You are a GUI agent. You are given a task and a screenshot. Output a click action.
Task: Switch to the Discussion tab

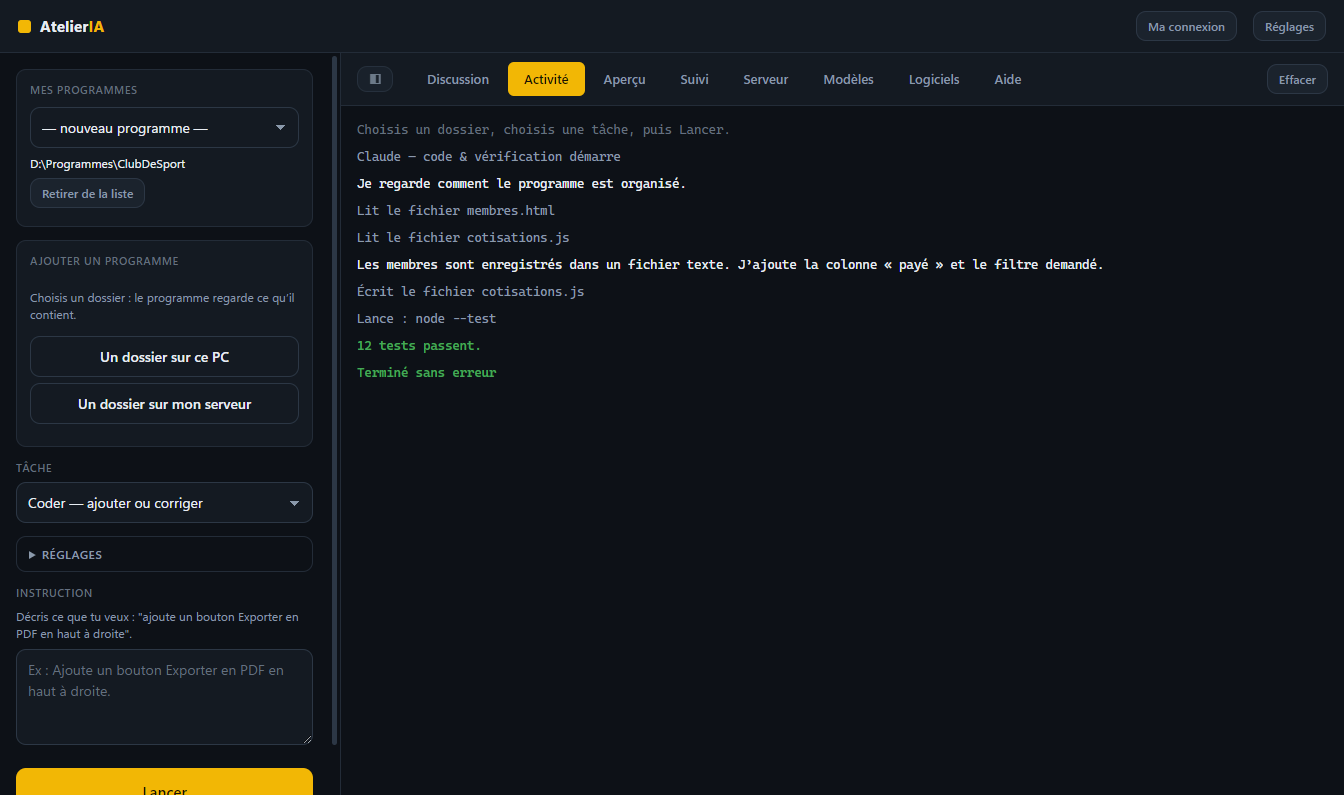458,79
